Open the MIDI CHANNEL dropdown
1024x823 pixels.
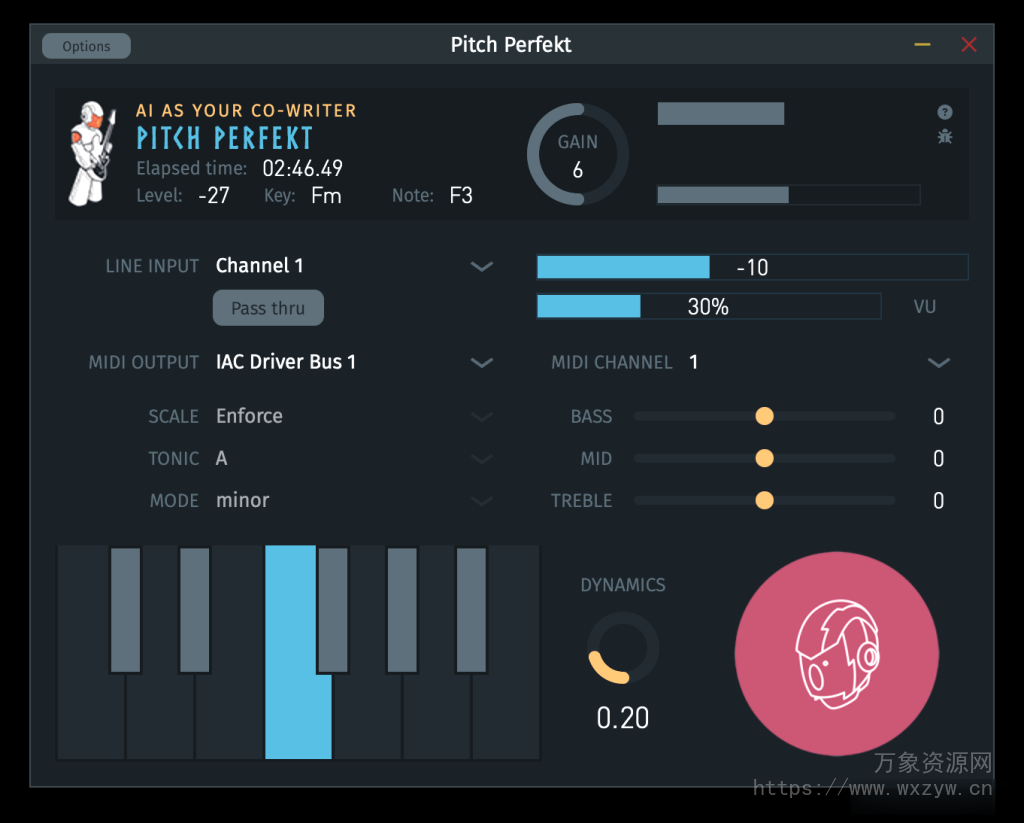[938, 363]
